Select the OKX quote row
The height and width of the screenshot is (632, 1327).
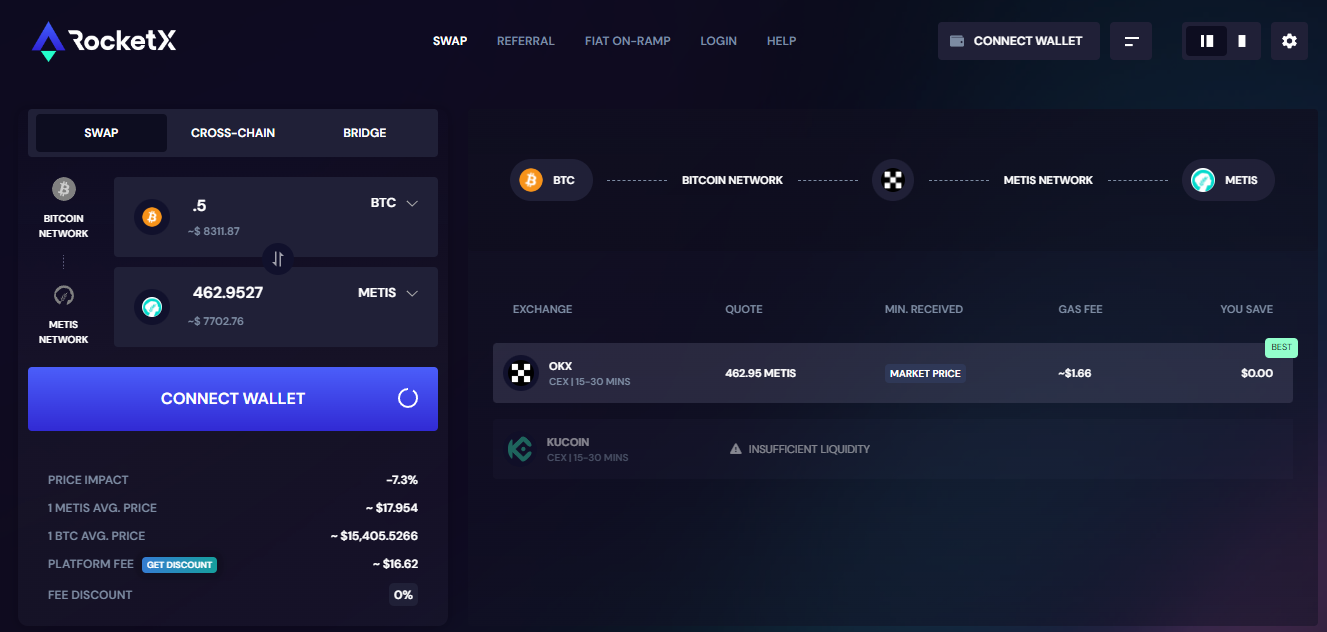(x=893, y=373)
